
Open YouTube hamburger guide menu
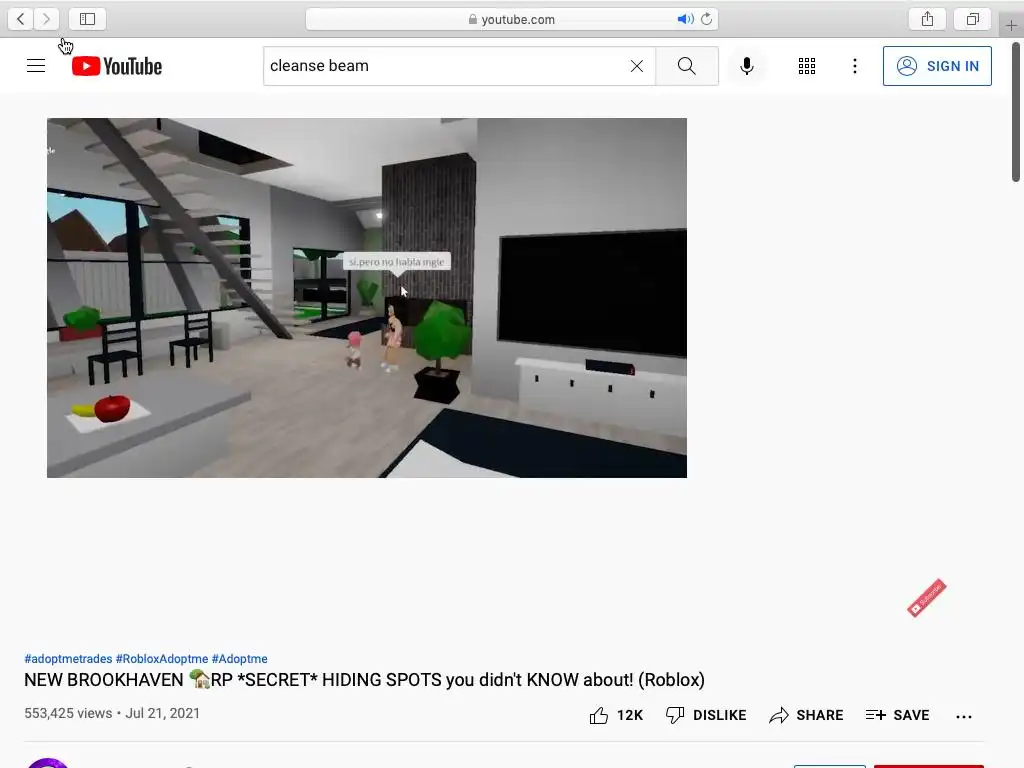[36, 66]
